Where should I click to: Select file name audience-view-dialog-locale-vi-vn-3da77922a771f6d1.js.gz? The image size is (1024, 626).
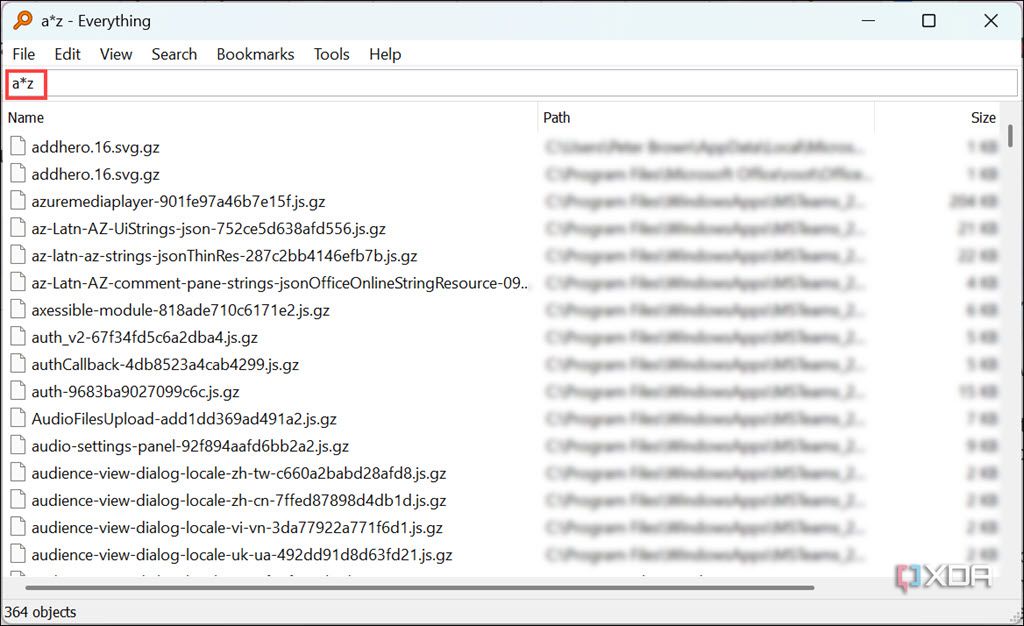coord(237,527)
